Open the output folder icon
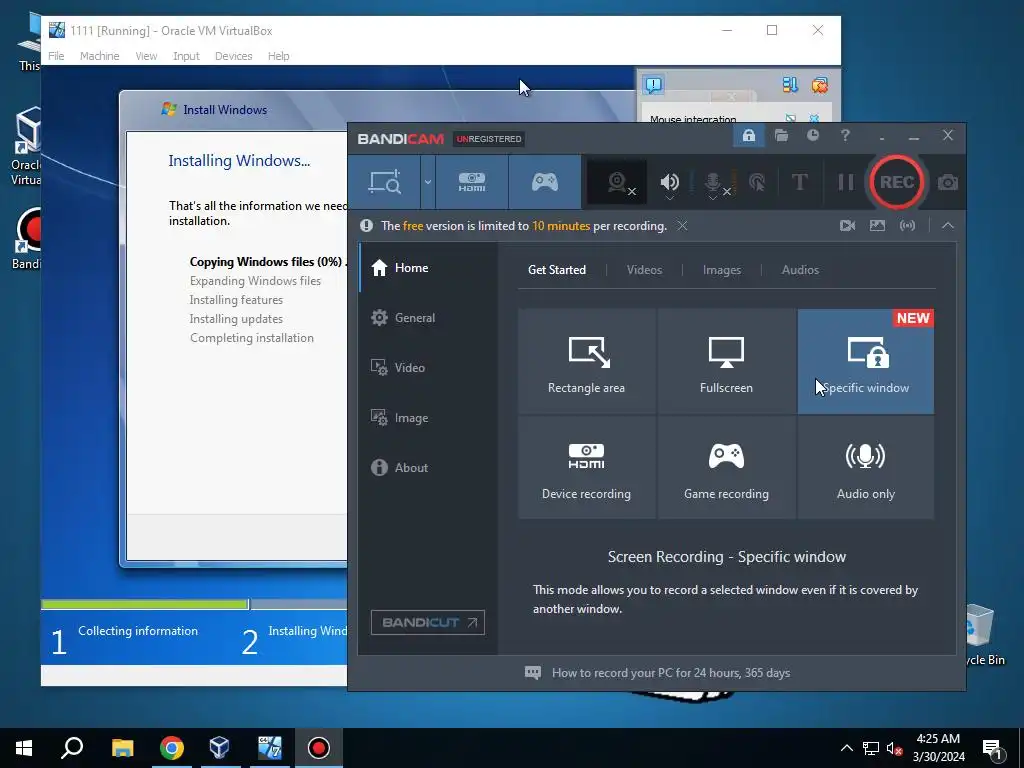This screenshot has height=768, width=1024. pos(781,136)
